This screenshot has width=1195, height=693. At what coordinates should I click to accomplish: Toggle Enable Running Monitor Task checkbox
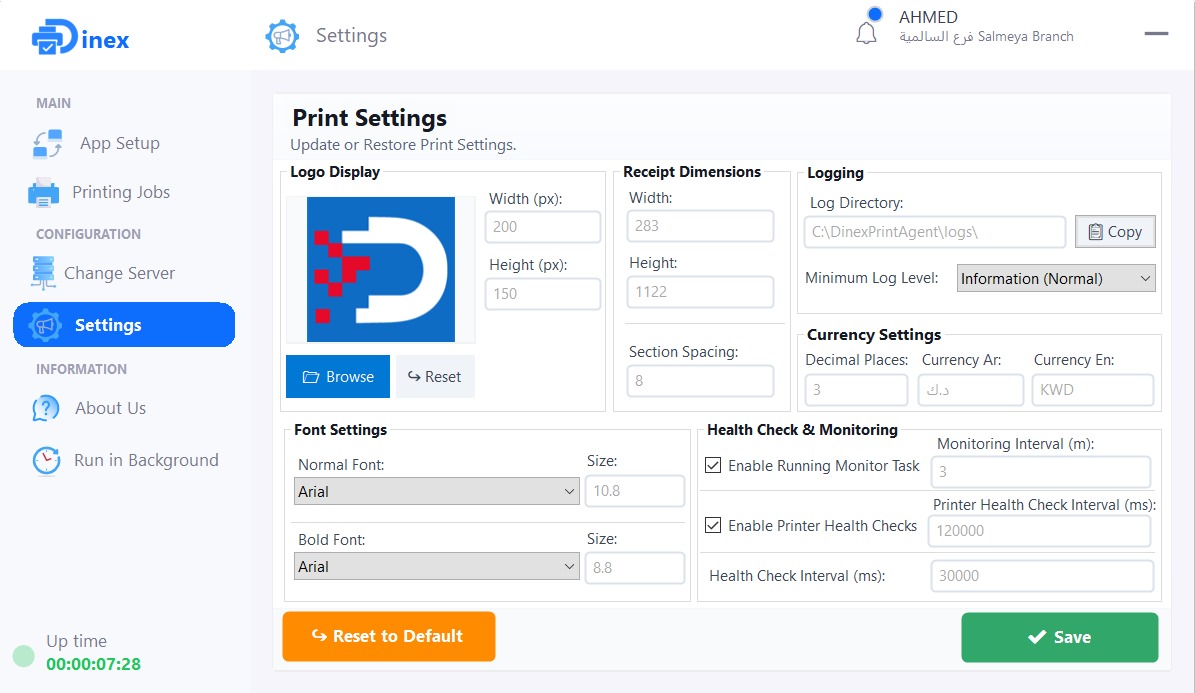713,465
